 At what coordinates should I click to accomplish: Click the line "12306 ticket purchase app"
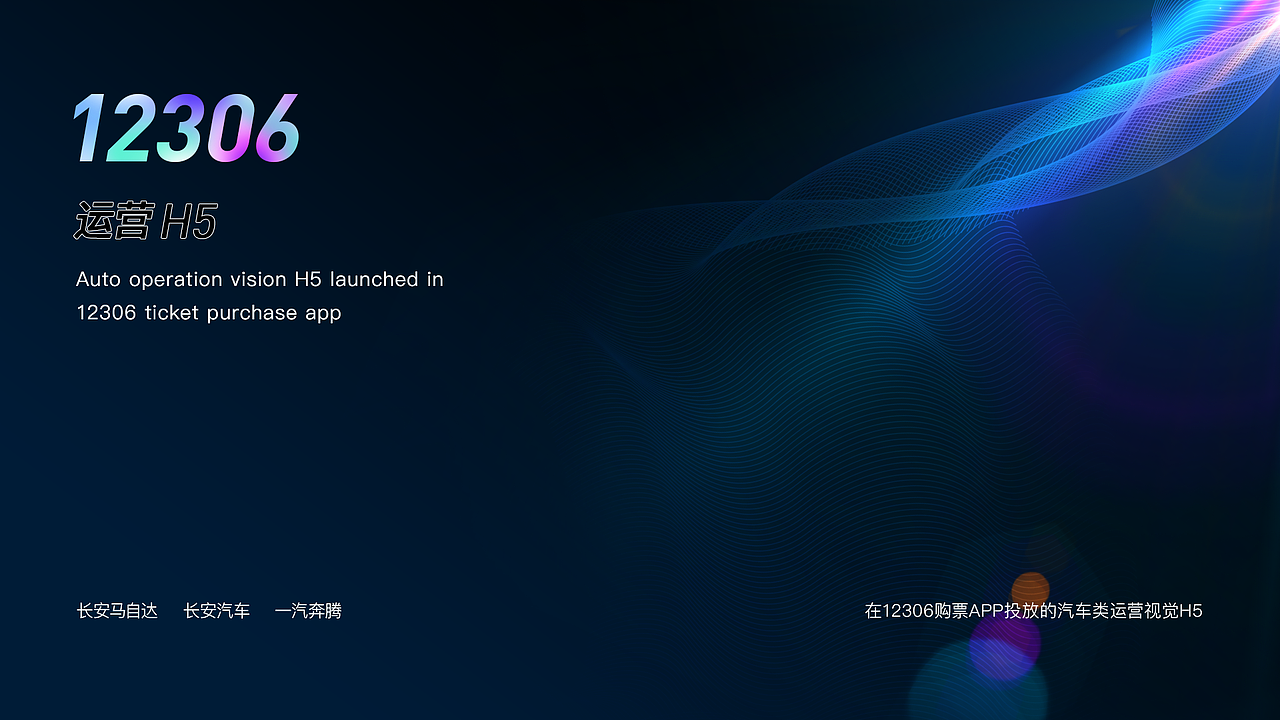click(209, 313)
